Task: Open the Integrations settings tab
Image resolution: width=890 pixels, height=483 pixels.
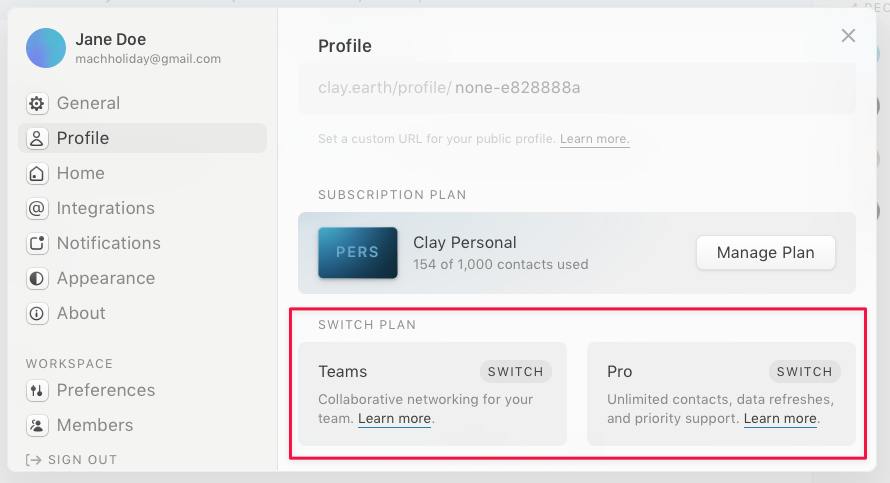Action: [x=105, y=209]
